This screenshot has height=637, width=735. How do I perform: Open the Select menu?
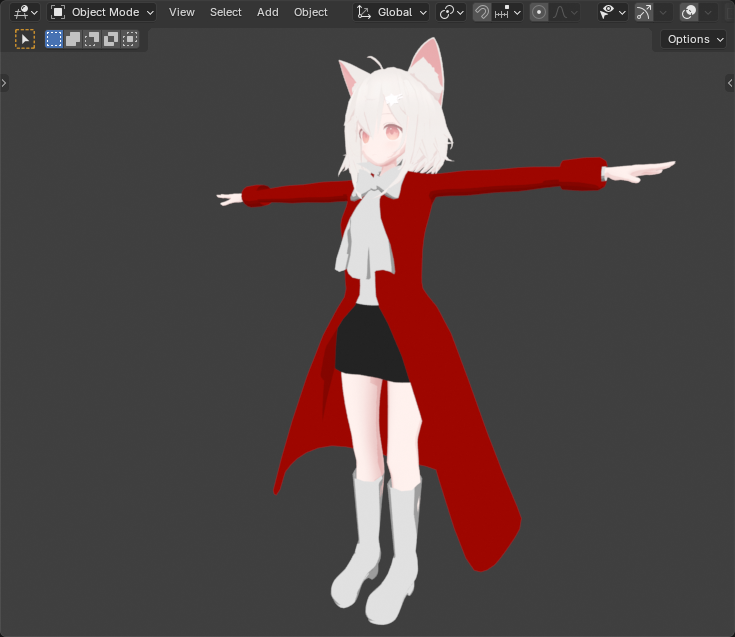coord(225,12)
